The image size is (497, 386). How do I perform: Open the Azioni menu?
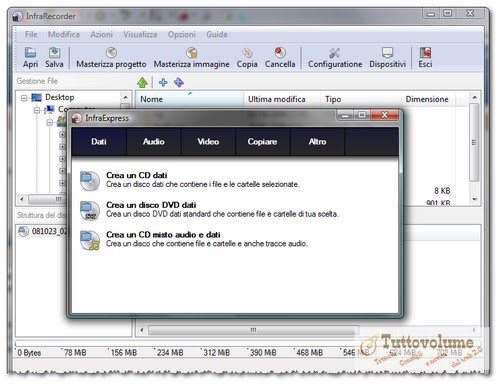tap(101, 34)
